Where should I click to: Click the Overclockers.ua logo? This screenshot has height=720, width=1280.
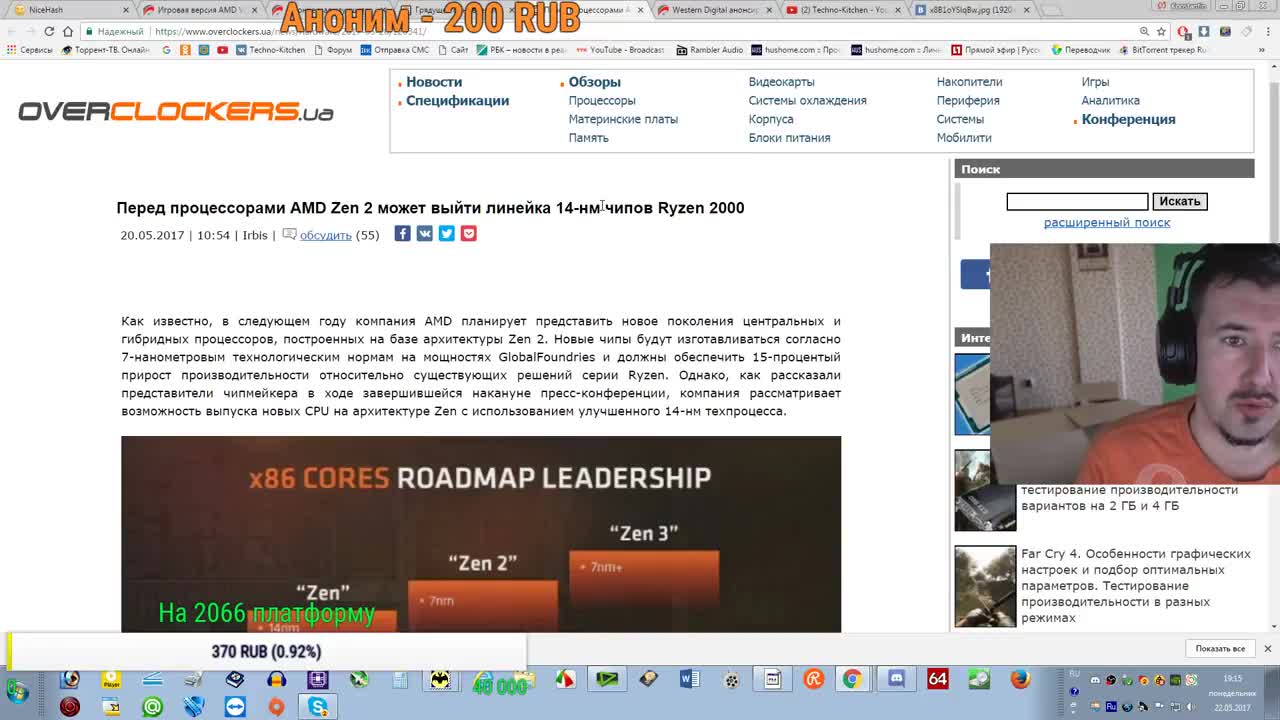tap(176, 111)
